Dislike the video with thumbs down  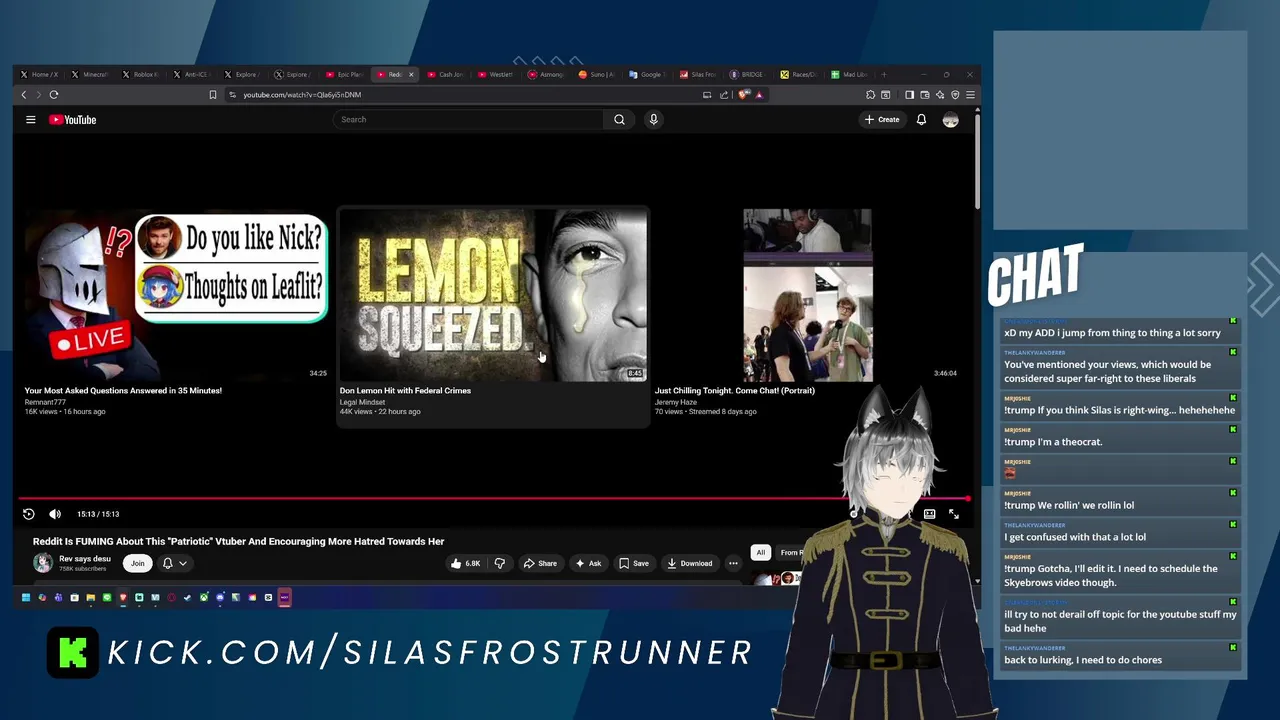pos(500,563)
